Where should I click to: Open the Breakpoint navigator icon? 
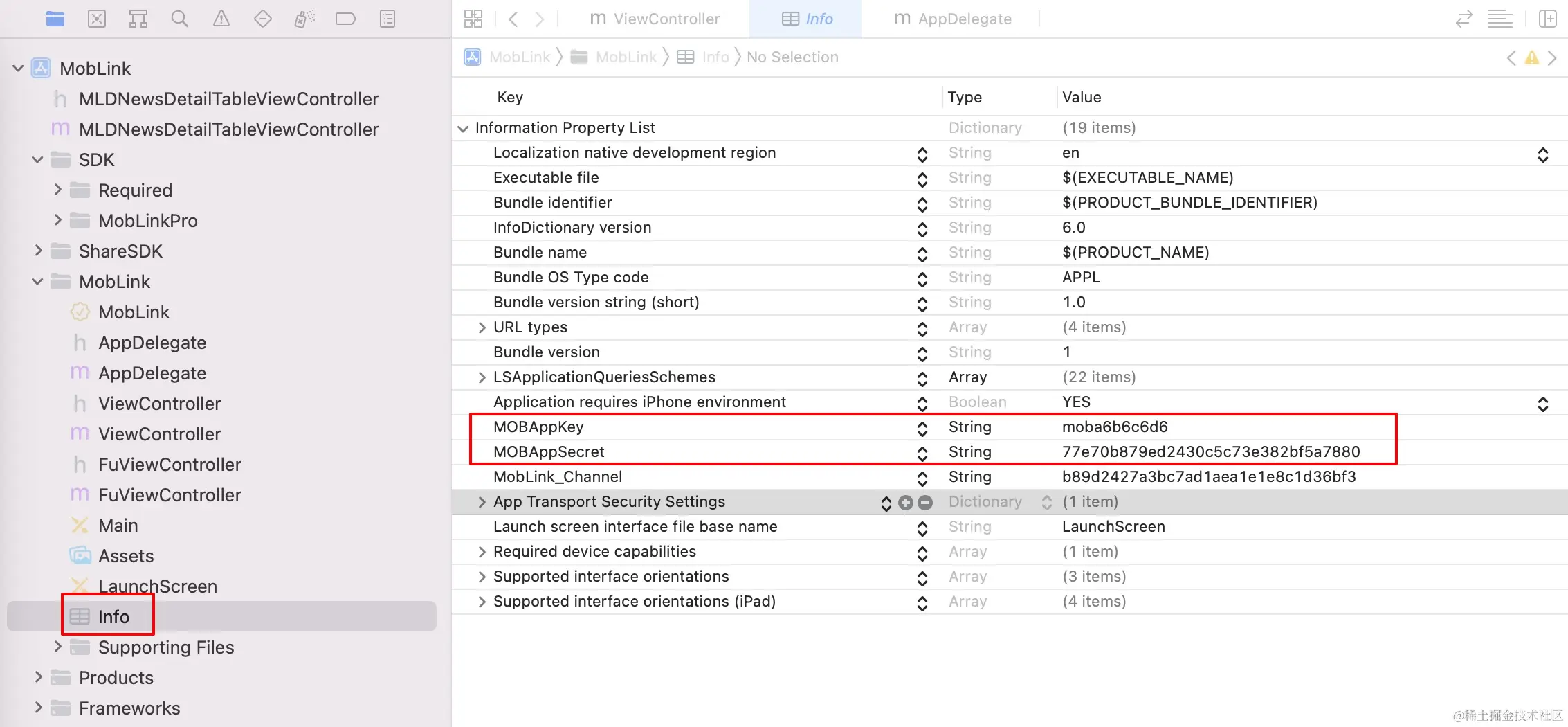[x=345, y=19]
